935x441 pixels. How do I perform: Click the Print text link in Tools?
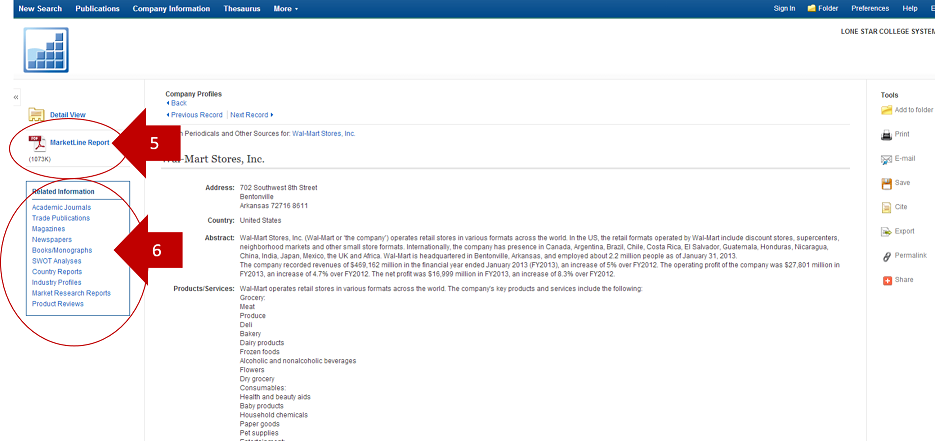[x=902, y=135]
